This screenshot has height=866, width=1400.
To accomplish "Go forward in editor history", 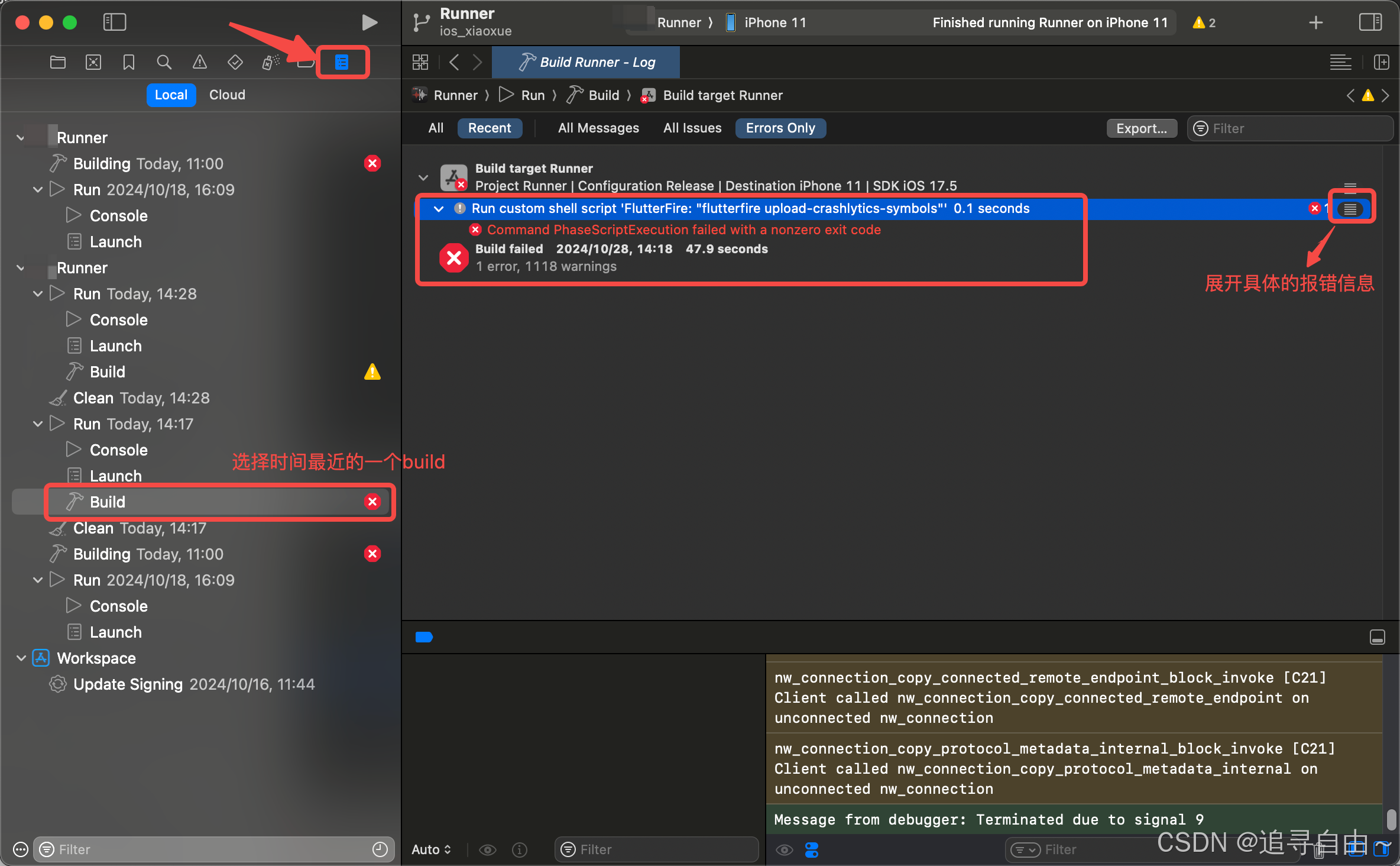I will tap(477, 62).
